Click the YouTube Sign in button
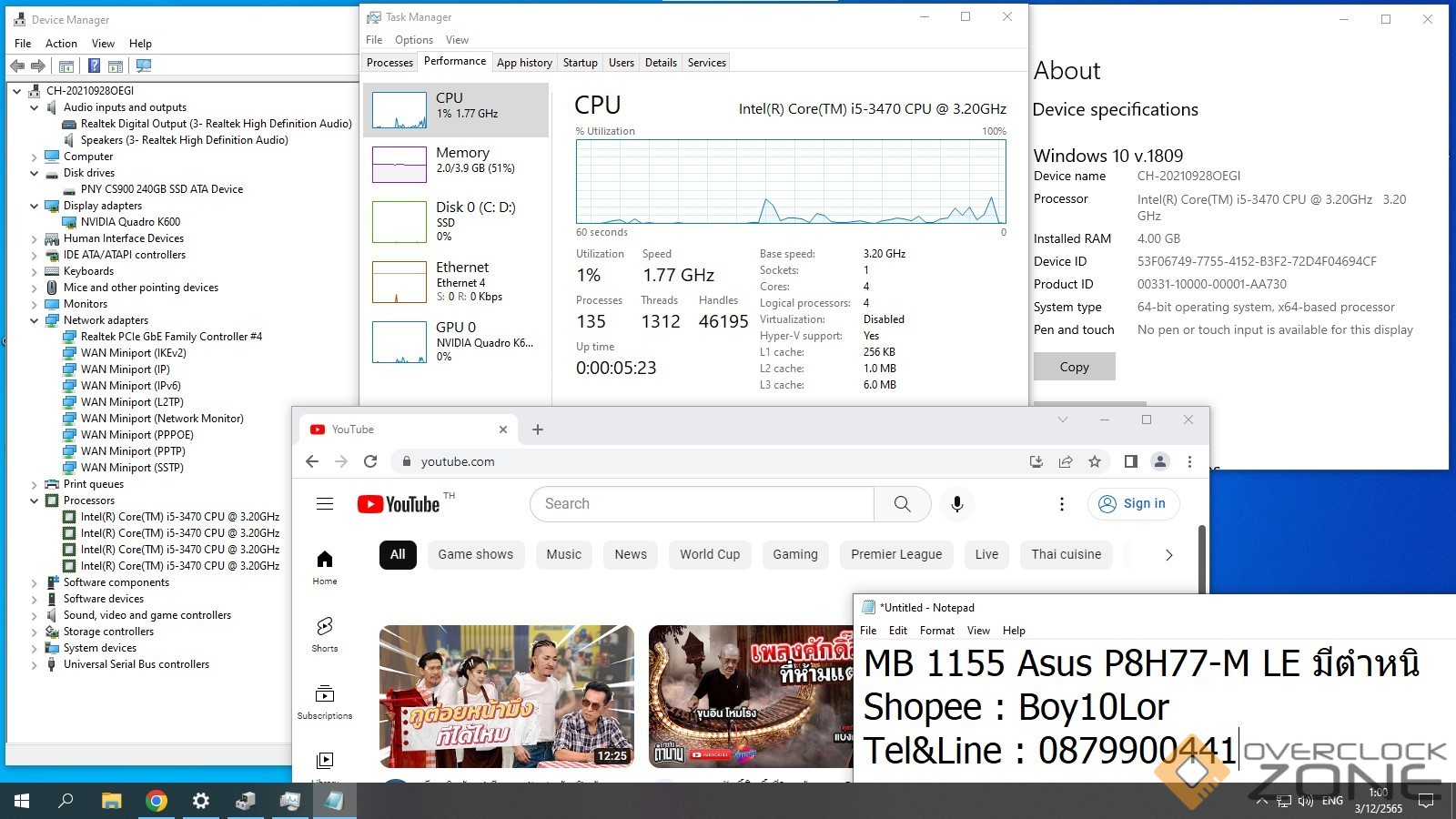The image size is (1456, 819). tap(1133, 504)
